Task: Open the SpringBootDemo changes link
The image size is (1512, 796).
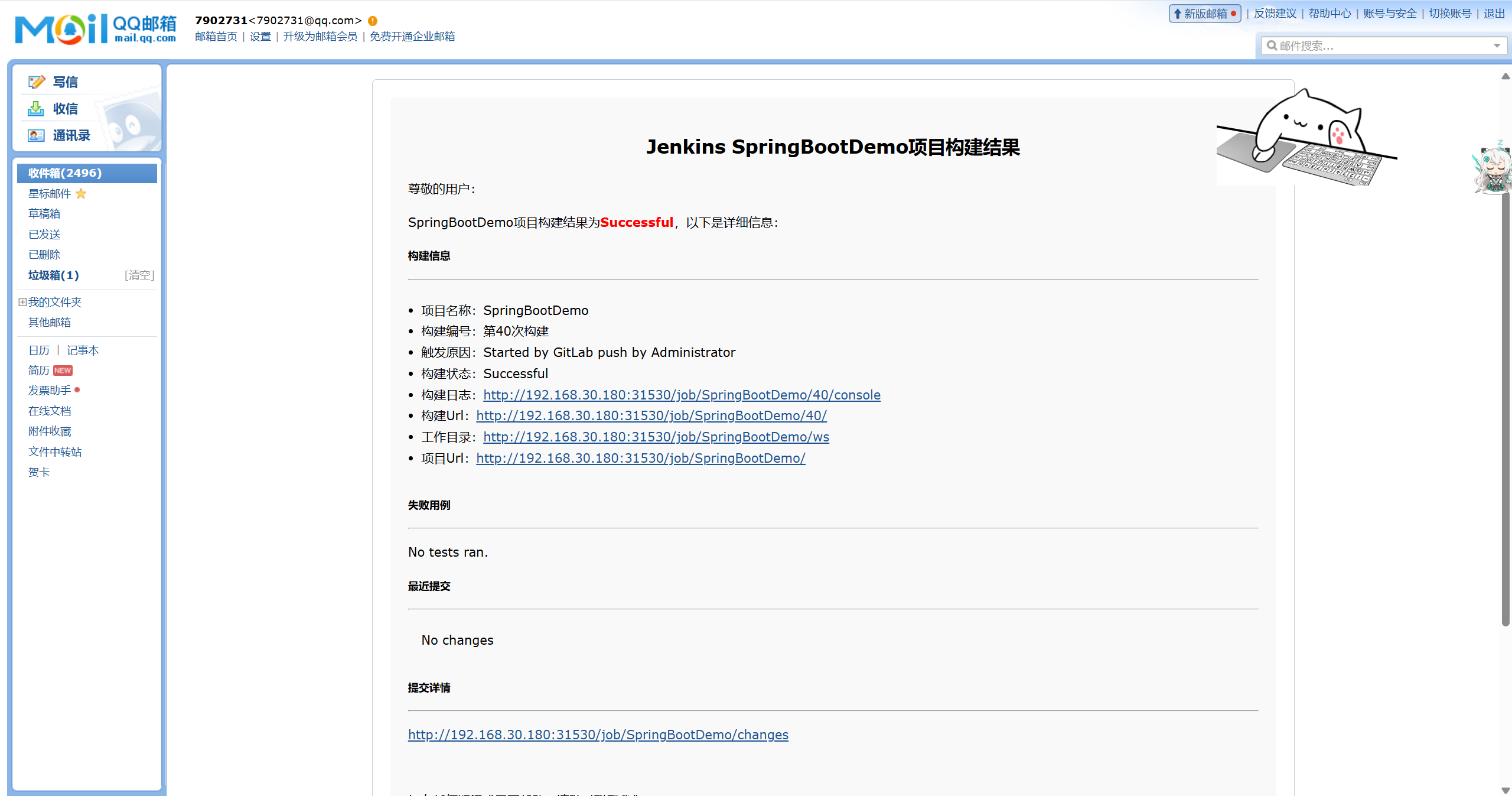Action: point(598,735)
